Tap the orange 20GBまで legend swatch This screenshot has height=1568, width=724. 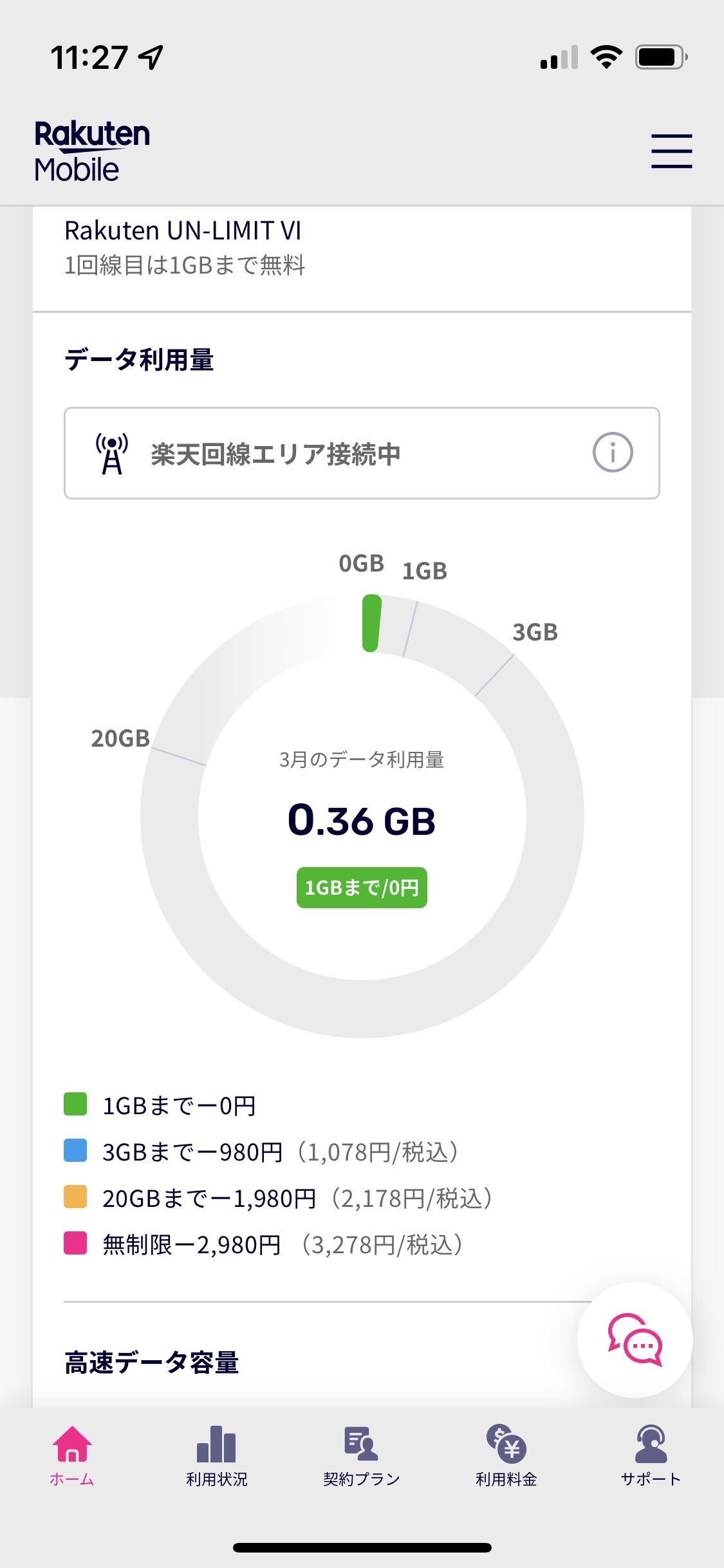tap(75, 1197)
